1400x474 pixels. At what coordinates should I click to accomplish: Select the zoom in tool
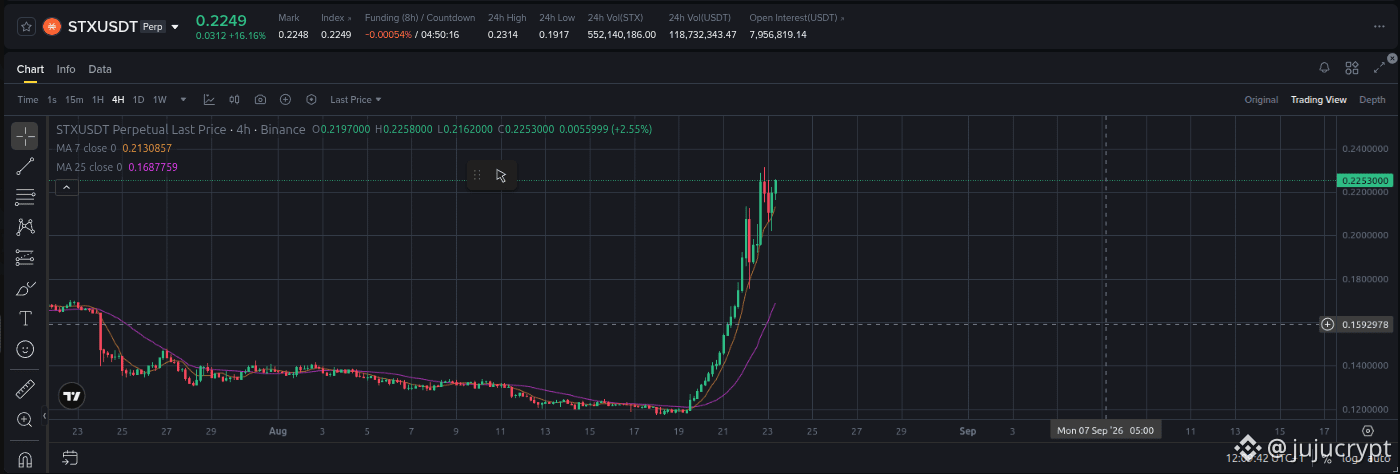(25, 420)
